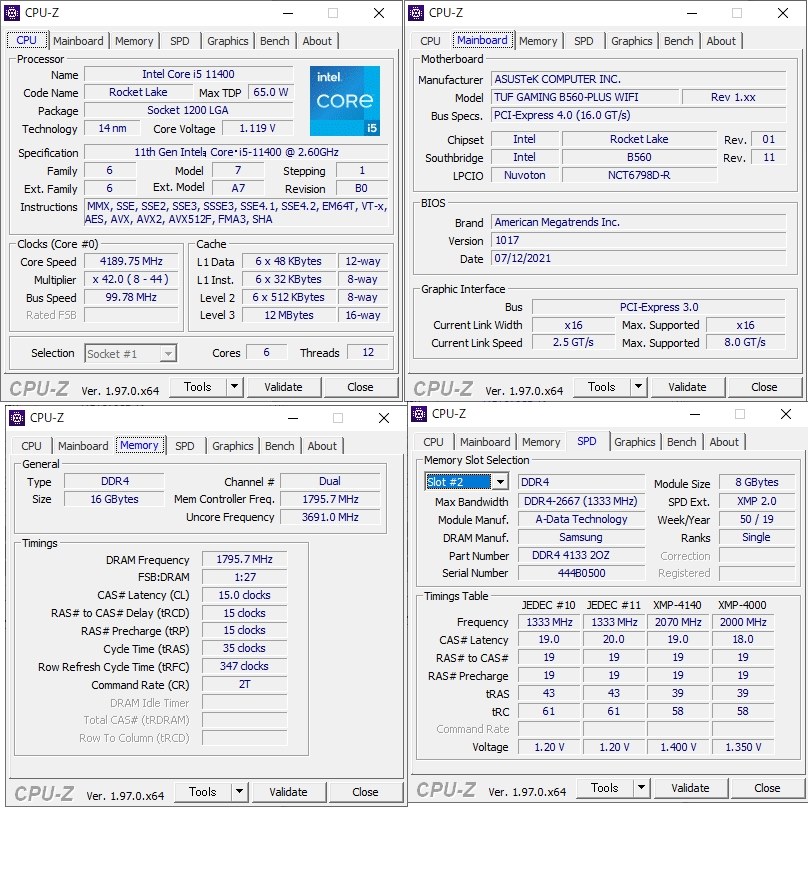The image size is (808, 871).
Task: Expand the Tools arrow in the Motherboard window
Action: [639, 387]
